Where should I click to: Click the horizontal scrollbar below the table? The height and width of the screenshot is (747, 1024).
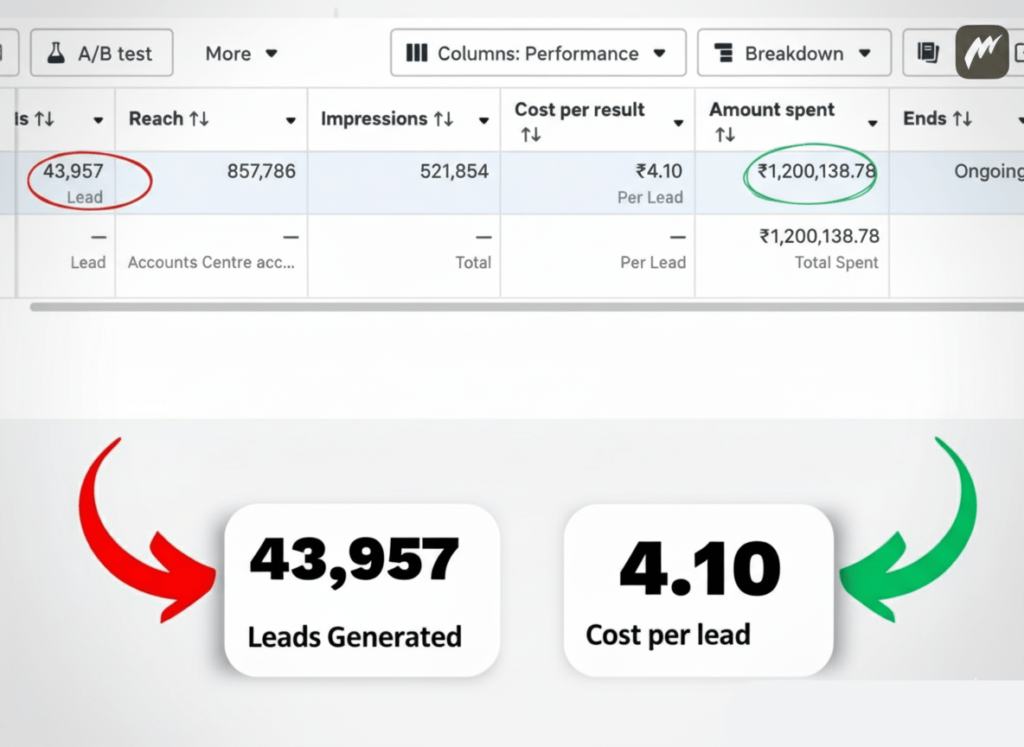[x=500, y=306]
